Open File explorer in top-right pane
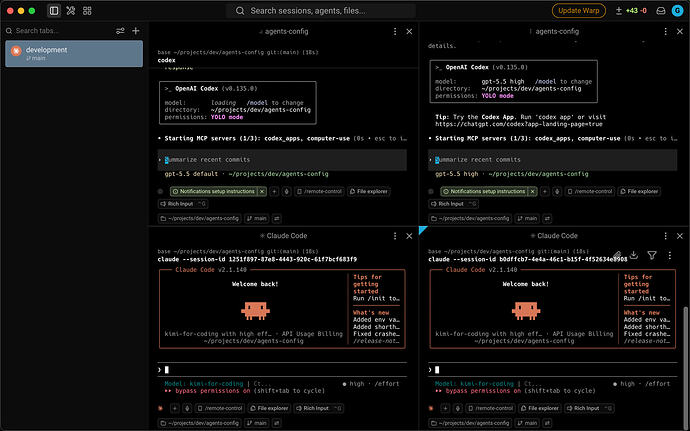The width and height of the screenshot is (690, 431). tap(639, 192)
